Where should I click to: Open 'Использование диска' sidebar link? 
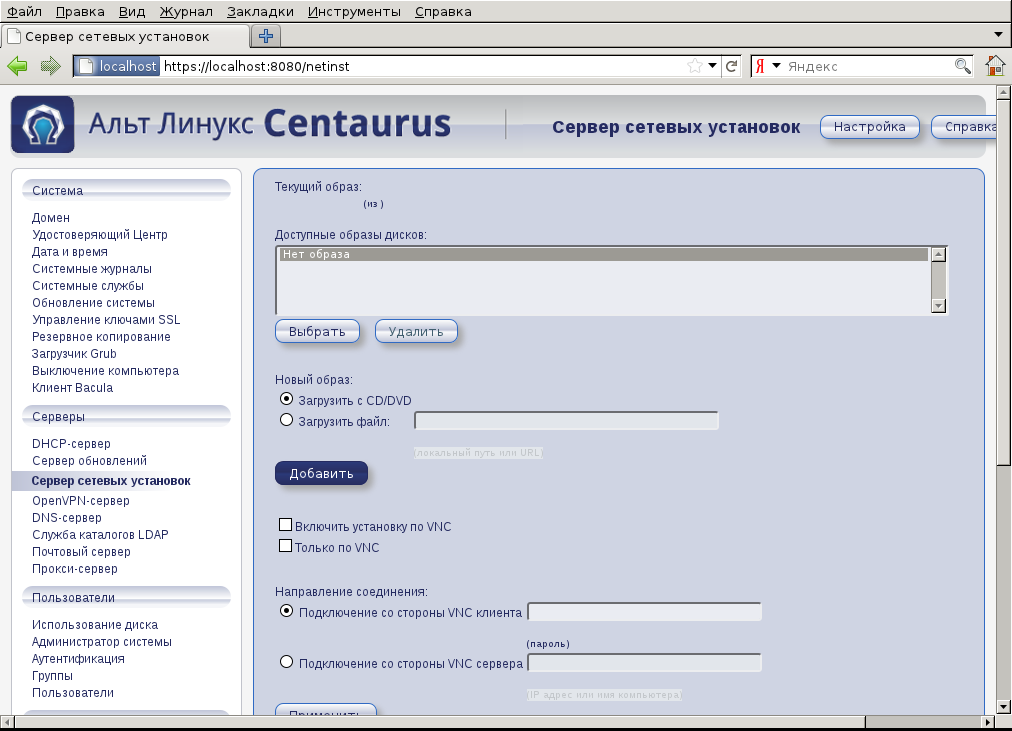95,625
